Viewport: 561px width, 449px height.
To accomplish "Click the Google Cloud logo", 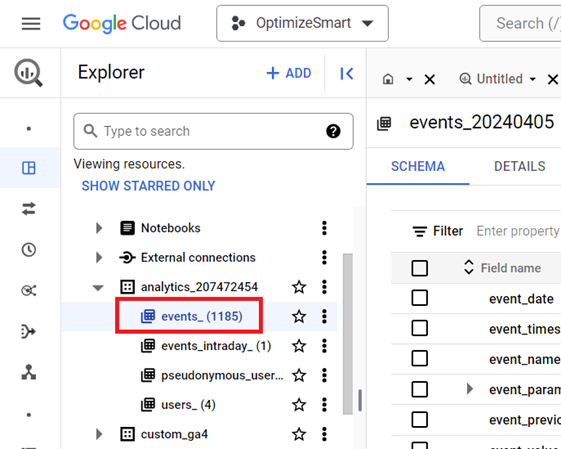I will (x=122, y=23).
